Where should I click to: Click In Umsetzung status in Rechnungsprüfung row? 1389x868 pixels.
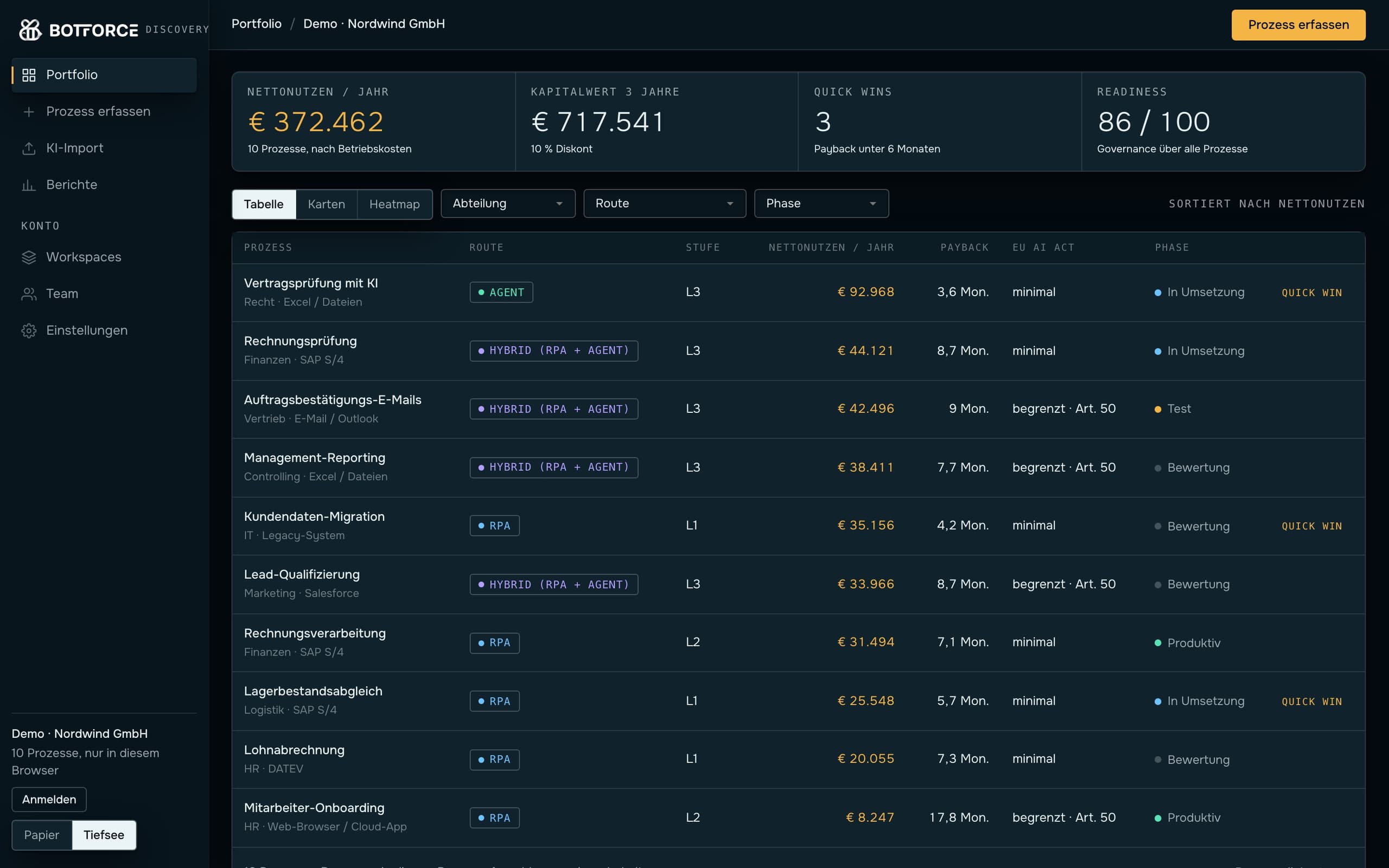click(x=1199, y=351)
